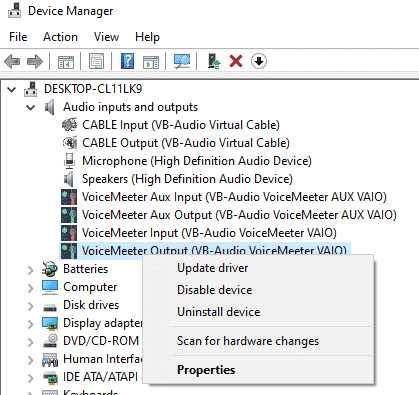Viewport: 419px width, 395px height.
Task: Expand the IDE ATA/ATAPI controllers category
Action: pyautogui.click(x=31, y=378)
